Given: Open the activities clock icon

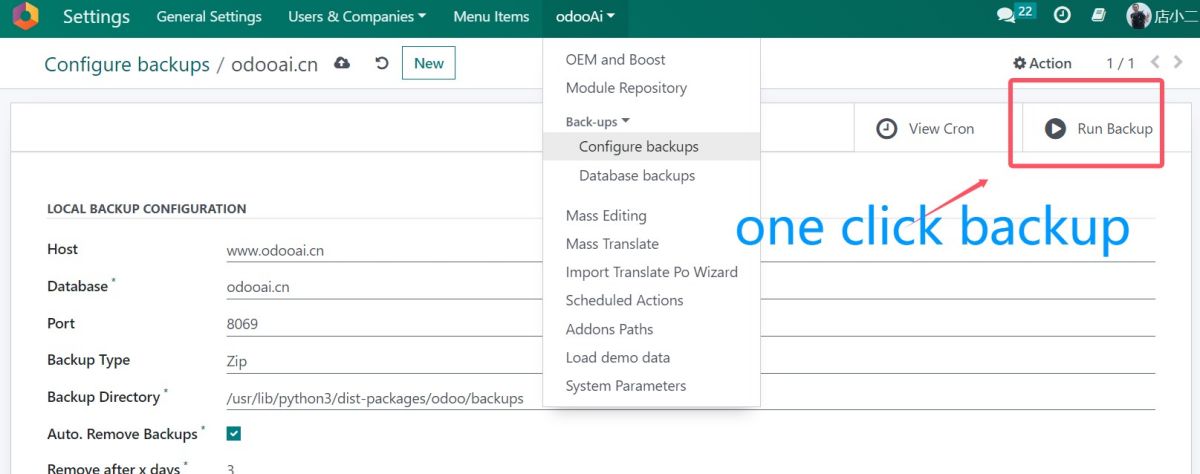Looking at the screenshot, I should pos(1062,16).
